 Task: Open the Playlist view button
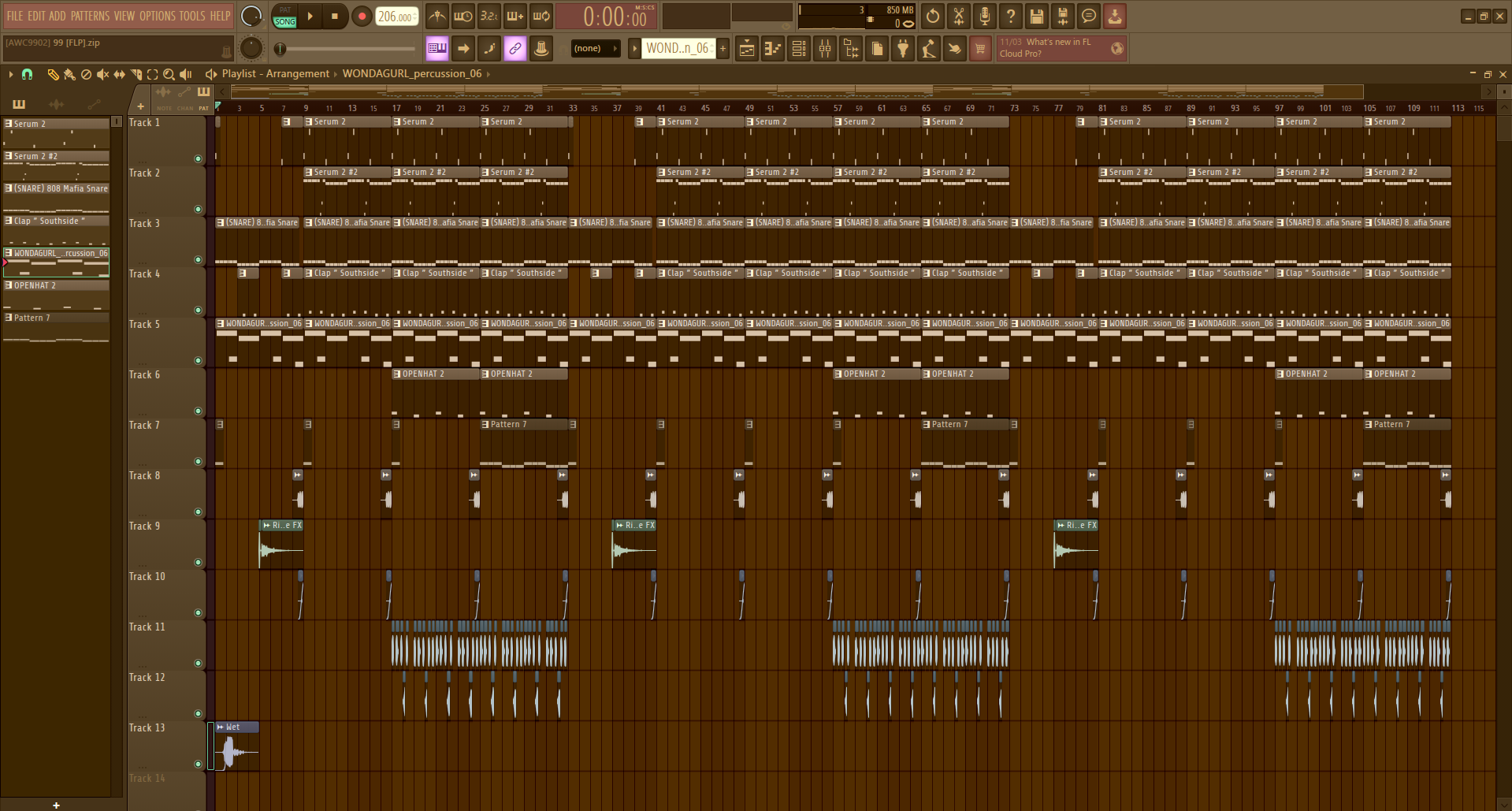(747, 49)
